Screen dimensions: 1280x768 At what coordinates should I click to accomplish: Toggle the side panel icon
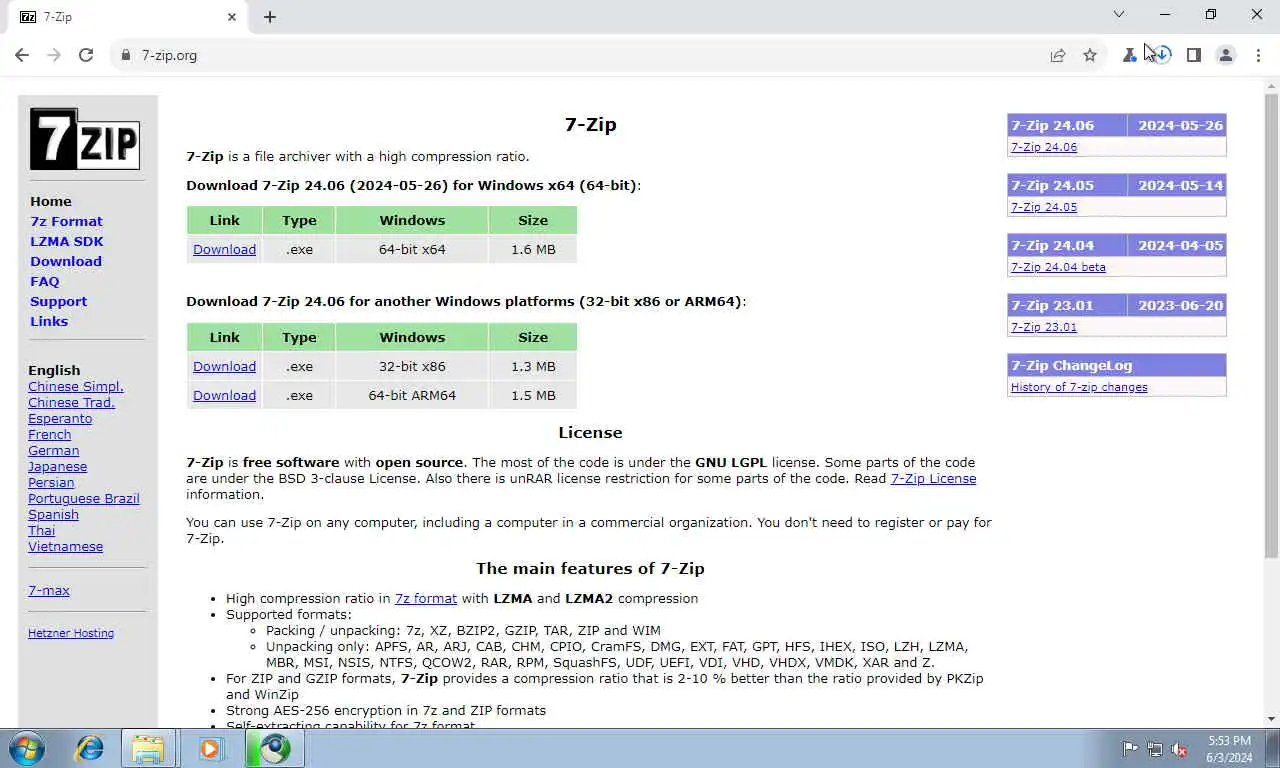[1194, 55]
